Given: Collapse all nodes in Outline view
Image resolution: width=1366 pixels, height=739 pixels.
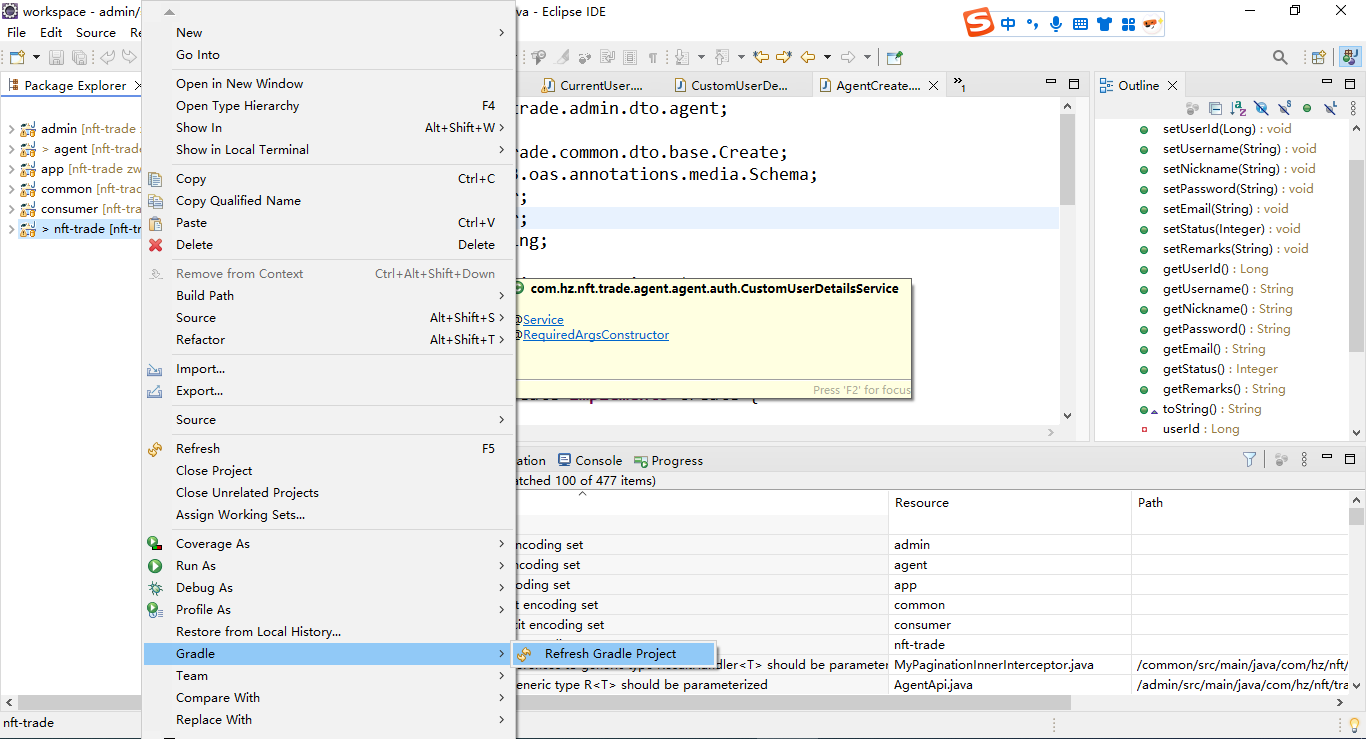Looking at the screenshot, I should 1215,108.
